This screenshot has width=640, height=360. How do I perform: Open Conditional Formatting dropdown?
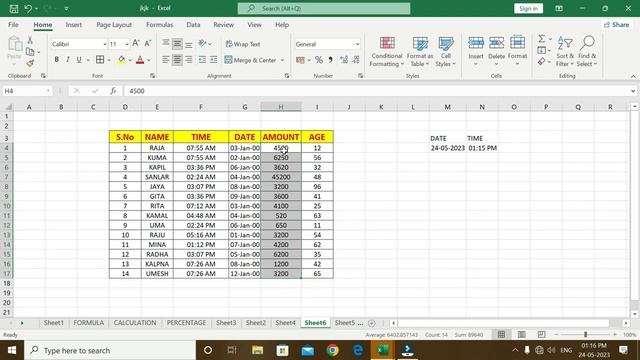coord(387,51)
